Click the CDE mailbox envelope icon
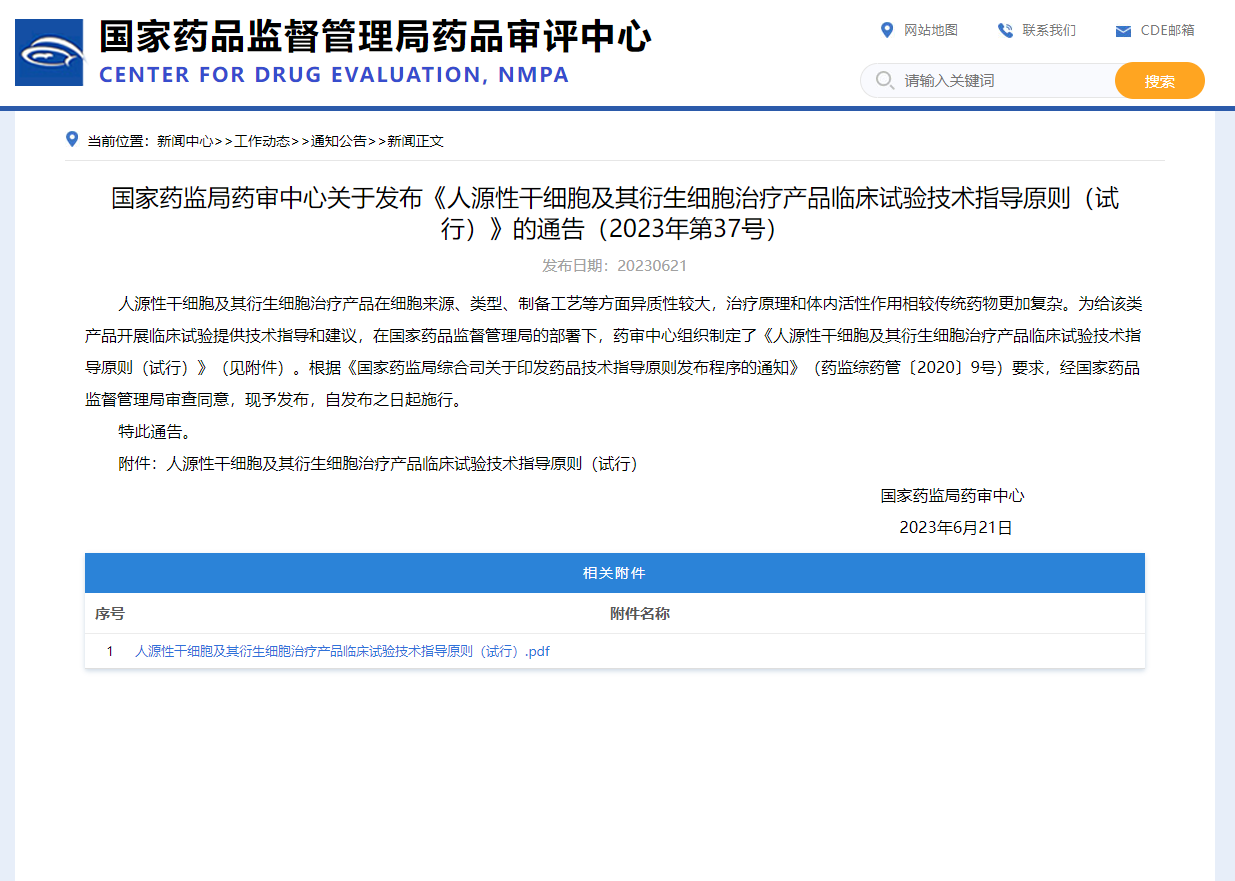The image size is (1235, 881). (x=1123, y=31)
